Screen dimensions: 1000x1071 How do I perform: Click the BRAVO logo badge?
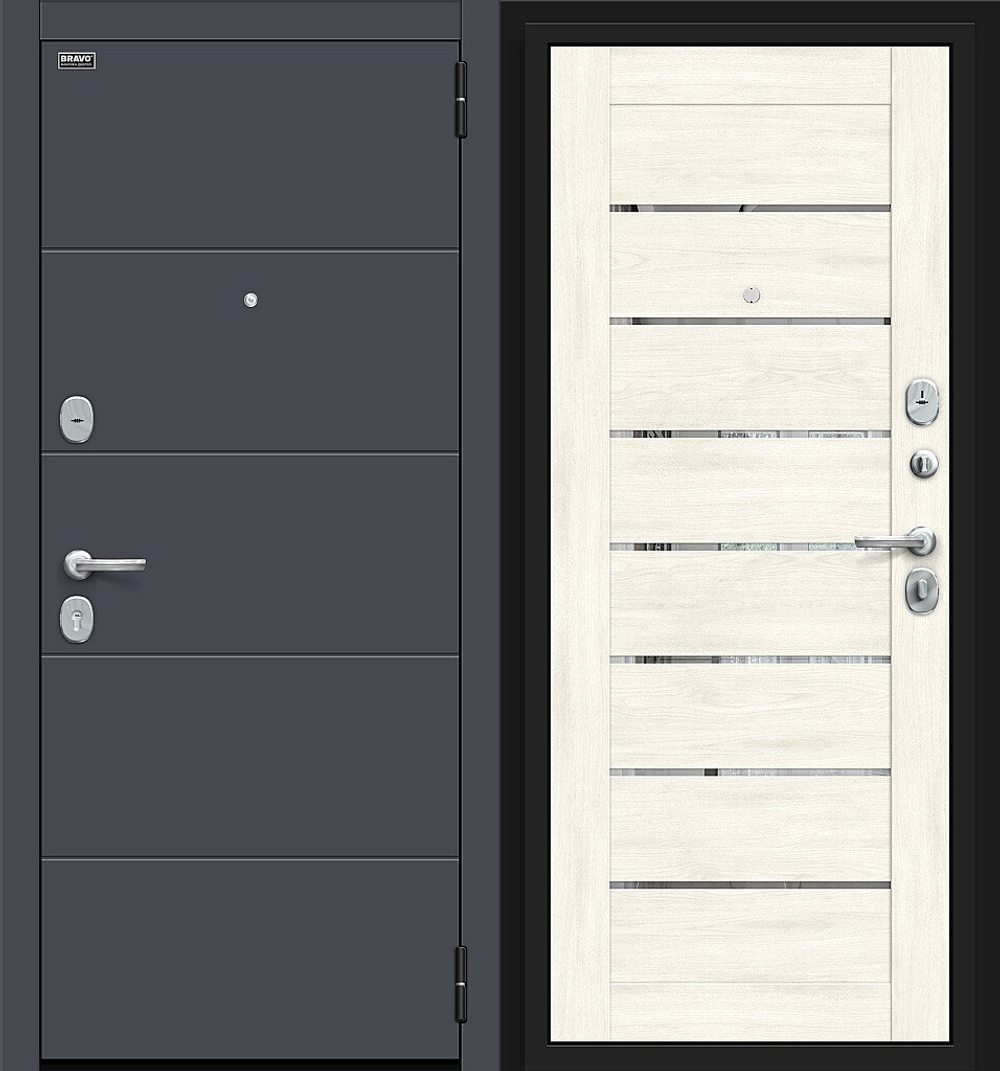(x=77, y=61)
